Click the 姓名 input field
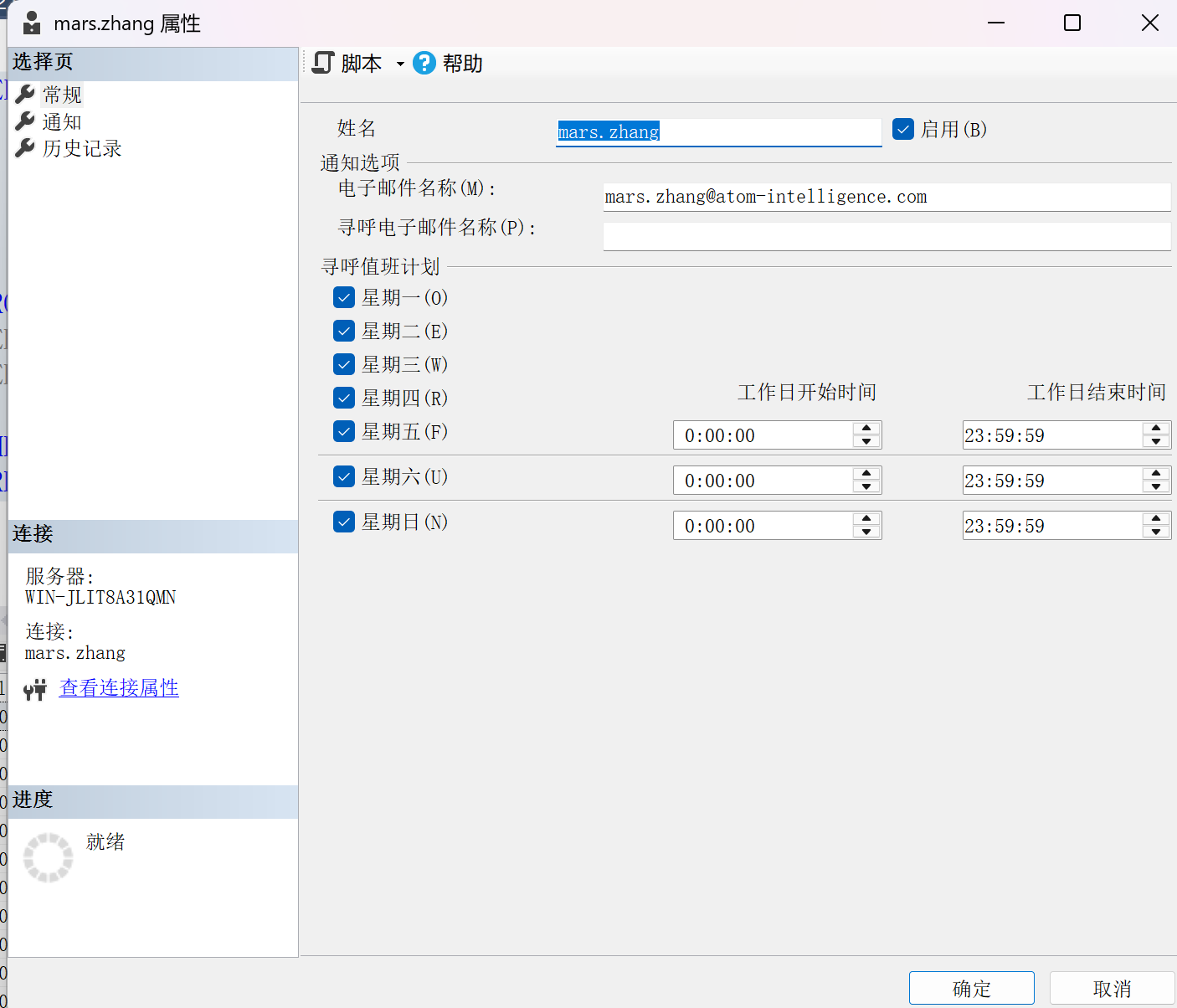 pos(719,131)
